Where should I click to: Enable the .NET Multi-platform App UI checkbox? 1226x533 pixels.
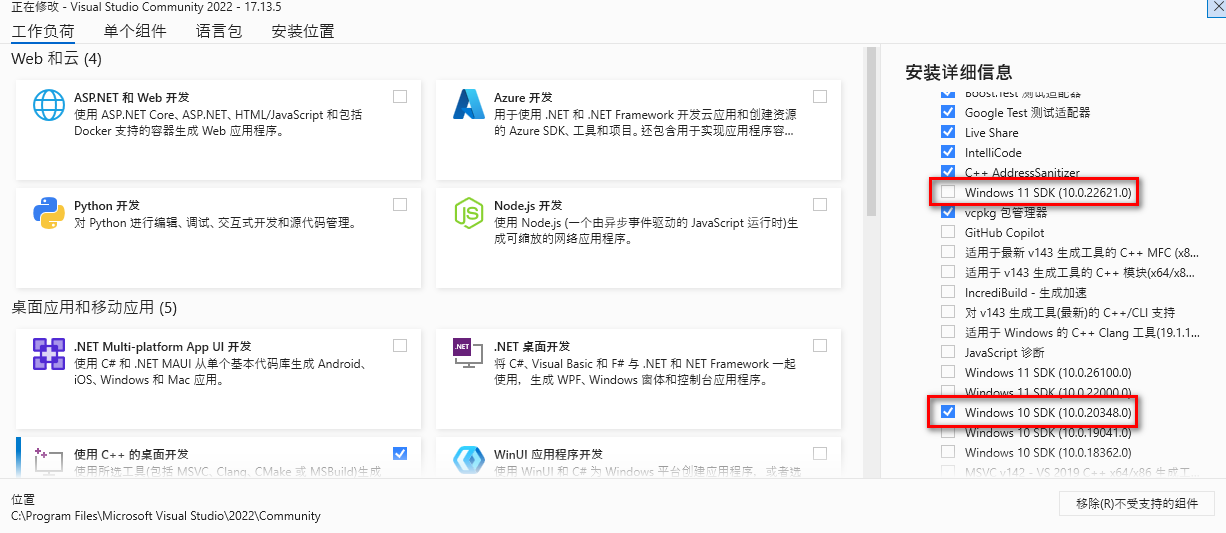400,346
